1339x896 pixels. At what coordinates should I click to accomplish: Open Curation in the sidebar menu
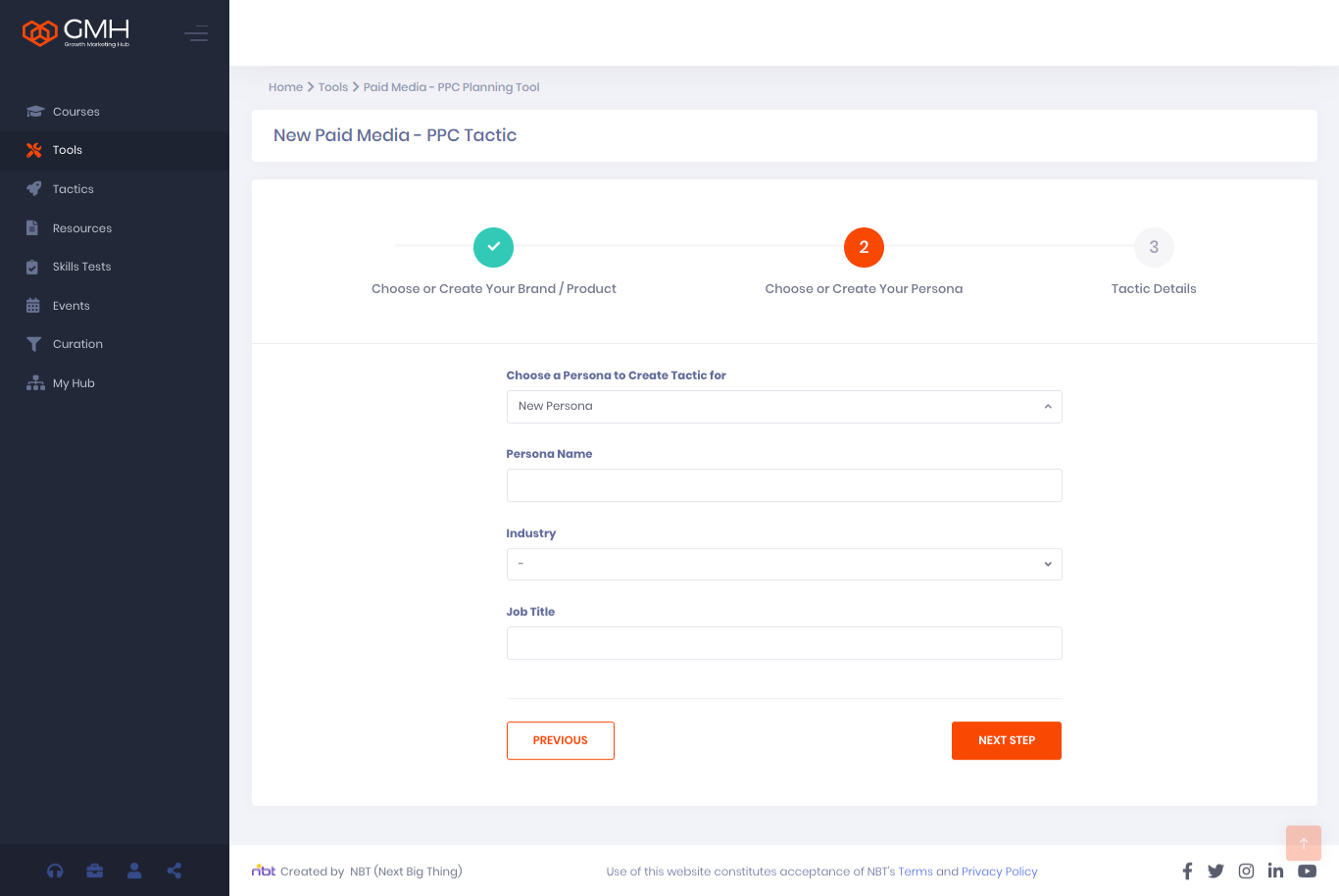click(115, 344)
